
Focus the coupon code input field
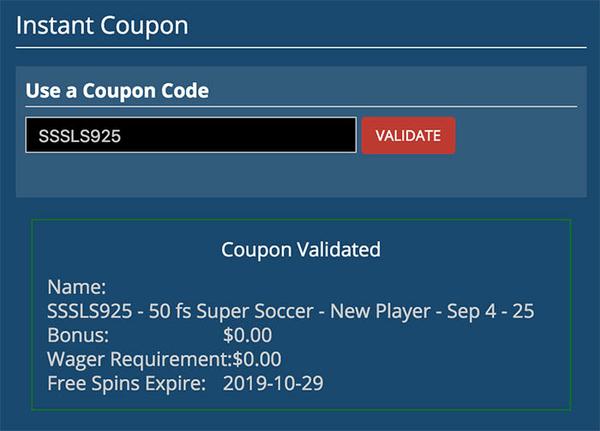(x=190, y=136)
